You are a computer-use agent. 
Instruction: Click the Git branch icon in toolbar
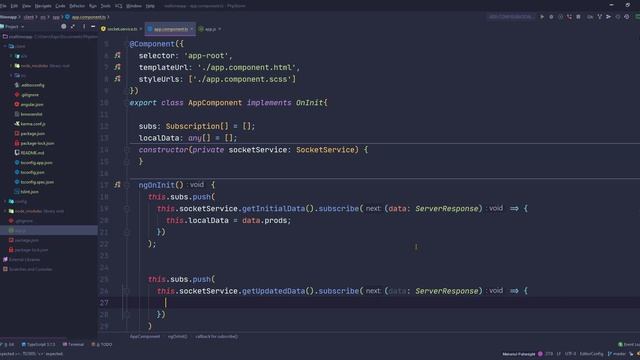click(599, 17)
